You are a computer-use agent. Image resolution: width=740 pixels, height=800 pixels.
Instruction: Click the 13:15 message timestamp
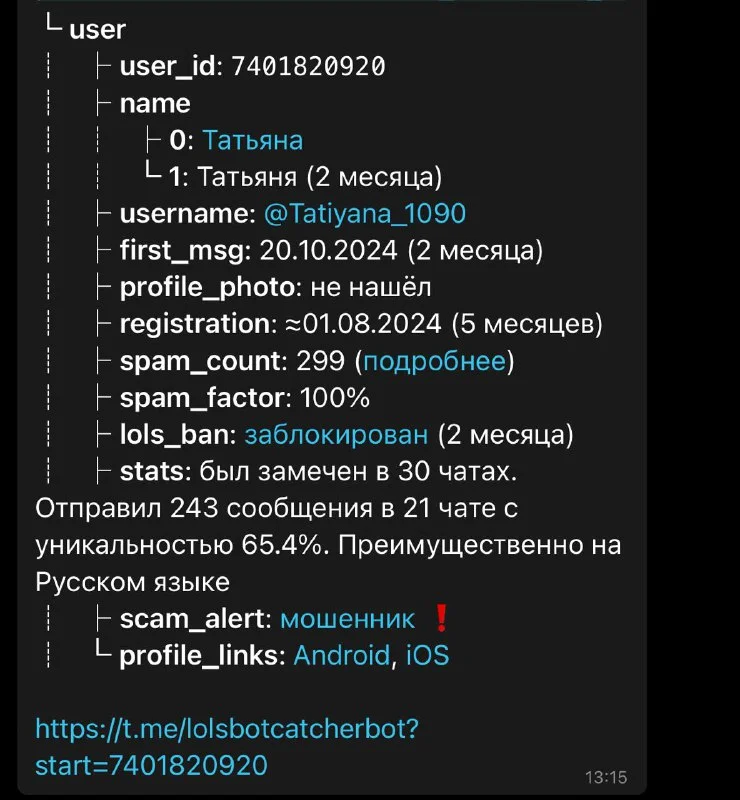[x=606, y=776]
